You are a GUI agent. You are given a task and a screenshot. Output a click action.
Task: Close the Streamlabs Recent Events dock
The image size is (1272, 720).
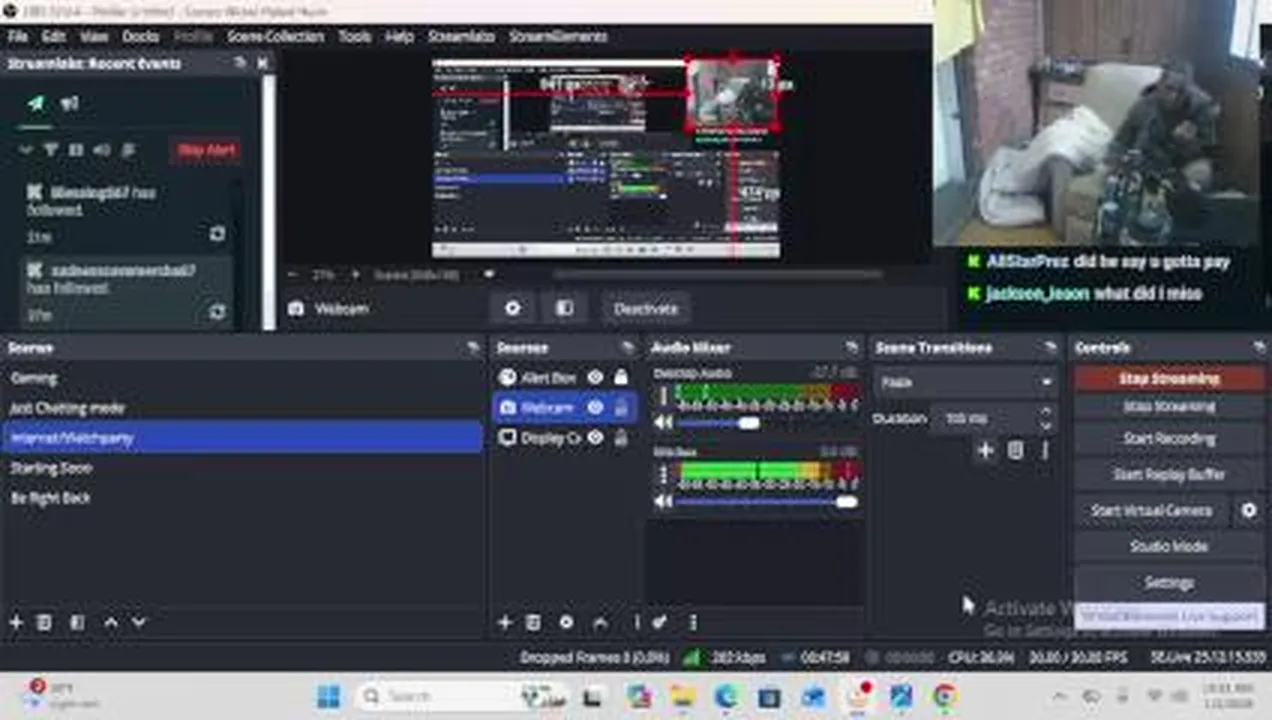(x=263, y=63)
